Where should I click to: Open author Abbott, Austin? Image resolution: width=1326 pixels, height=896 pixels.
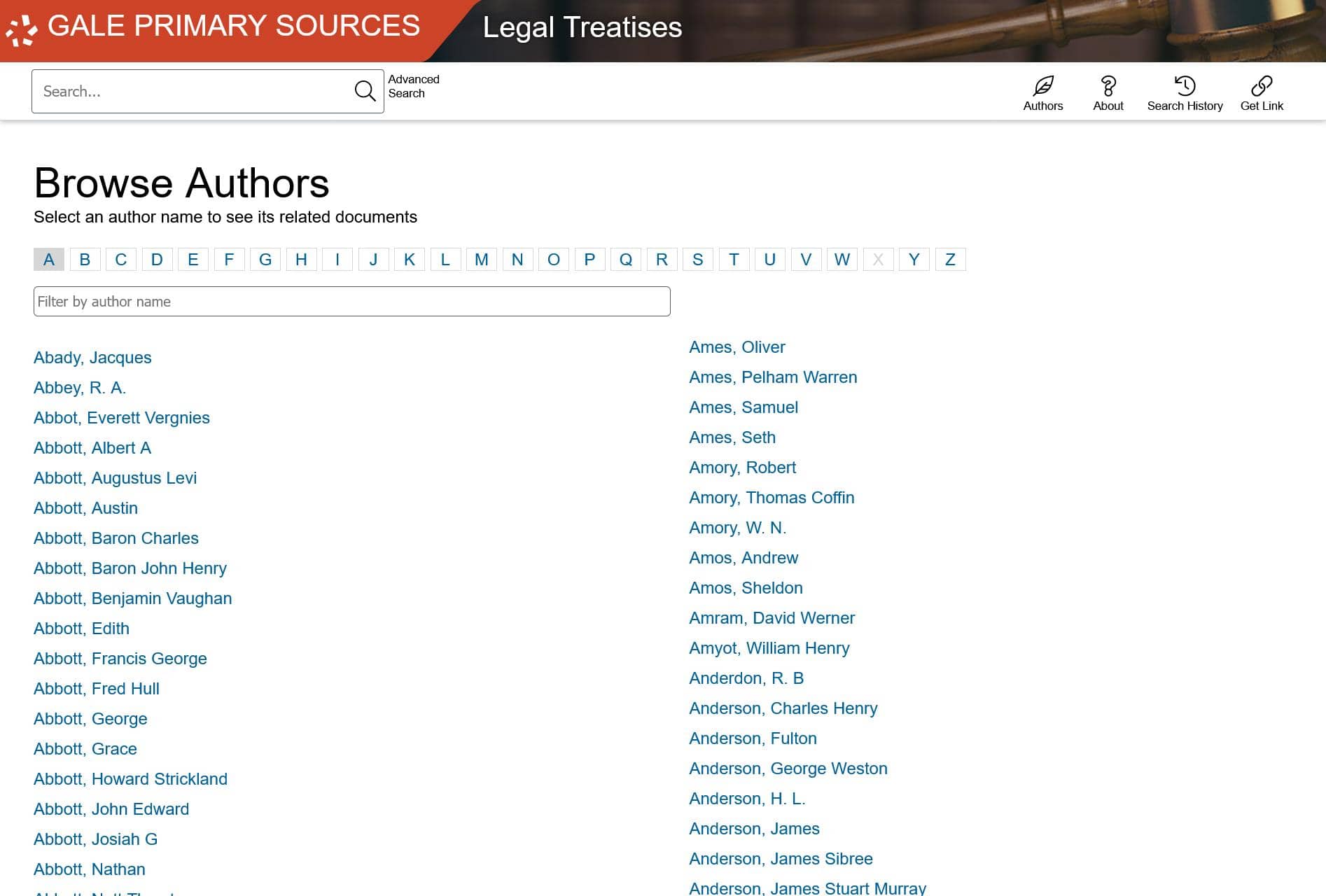click(86, 508)
